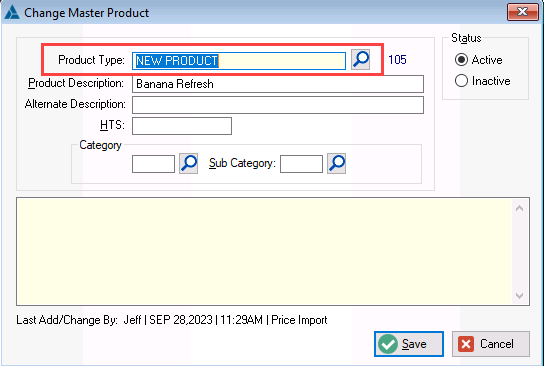Click the Product Description label

76,83
